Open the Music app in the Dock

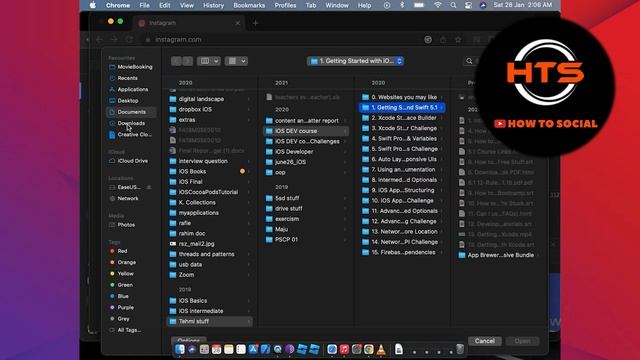click(344, 349)
